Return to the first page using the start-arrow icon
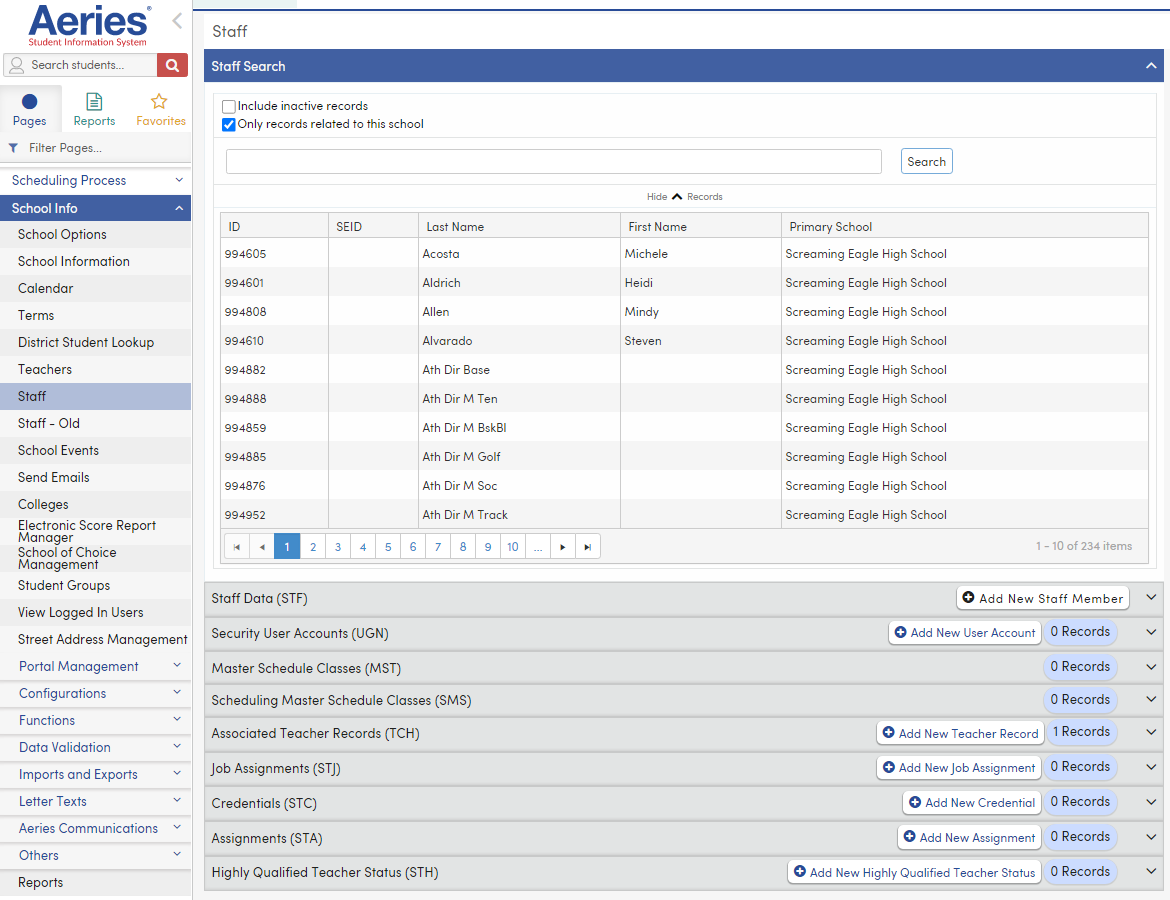1170x900 pixels. pos(236,546)
